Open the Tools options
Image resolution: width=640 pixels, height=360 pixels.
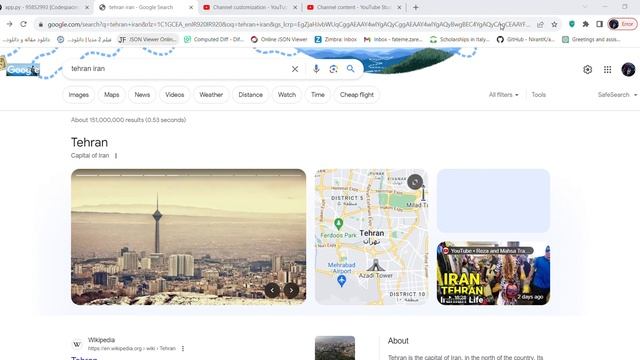[538, 95]
